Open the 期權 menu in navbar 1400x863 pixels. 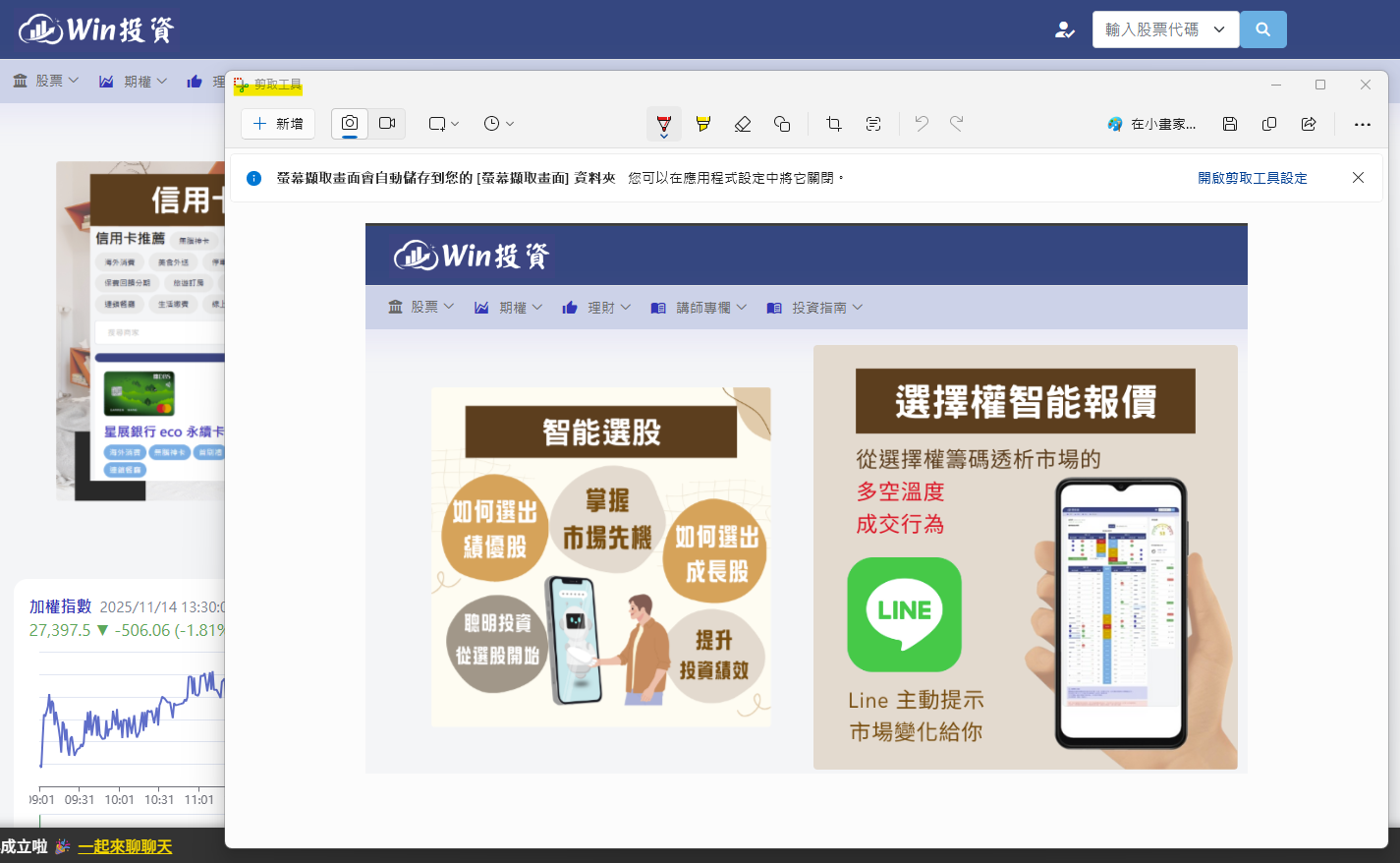click(134, 82)
